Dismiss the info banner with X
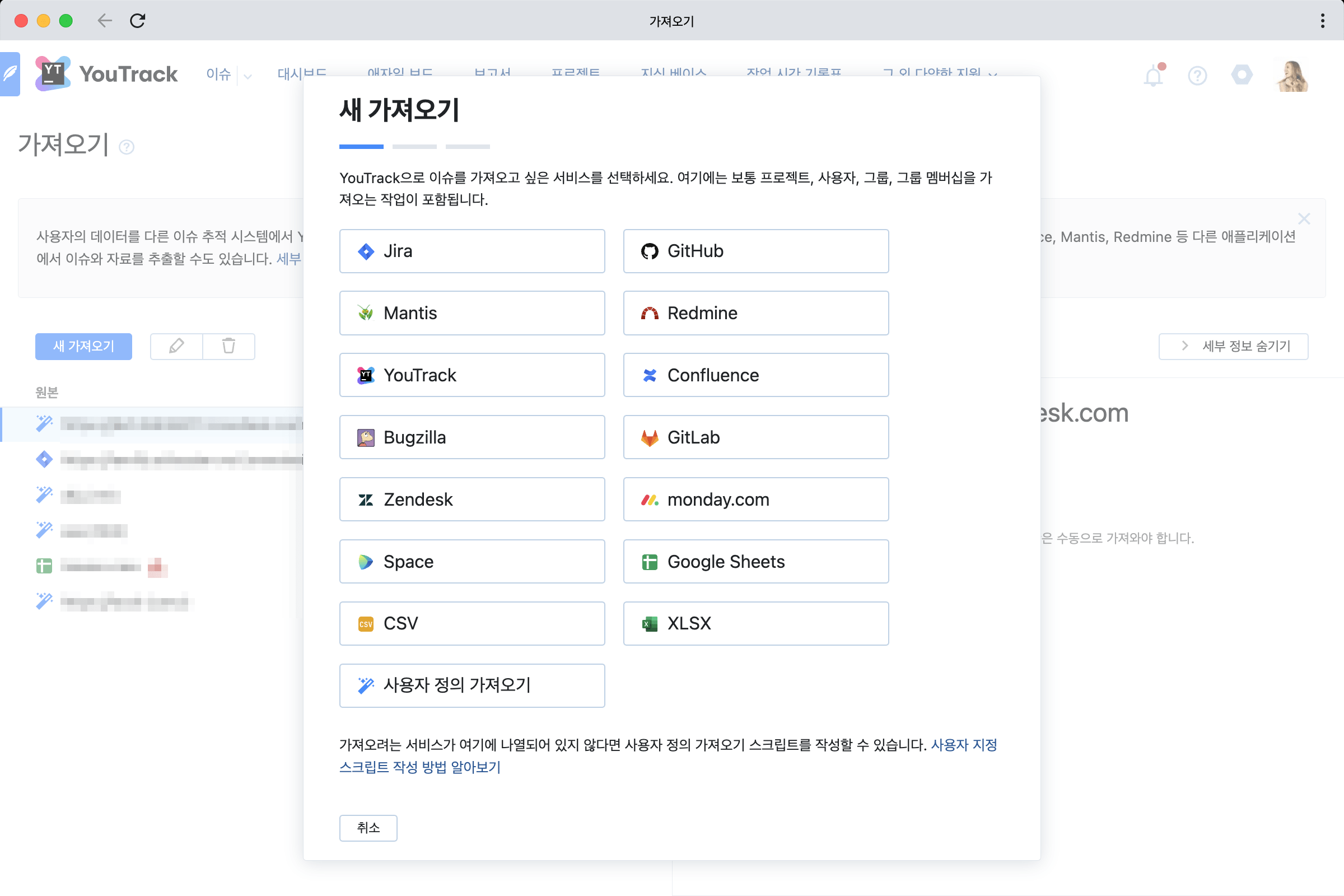This screenshot has height=896, width=1344. [x=1305, y=219]
